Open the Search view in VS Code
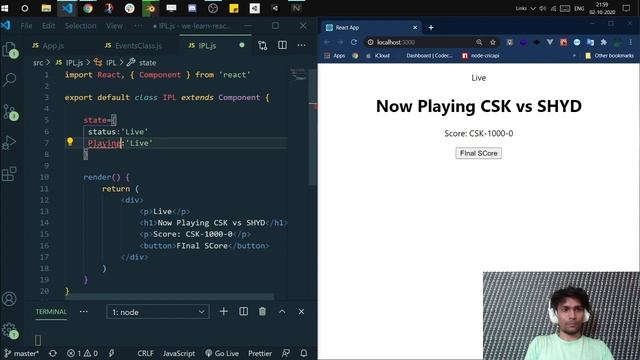Screen dimensions: 640x360 (10, 80)
